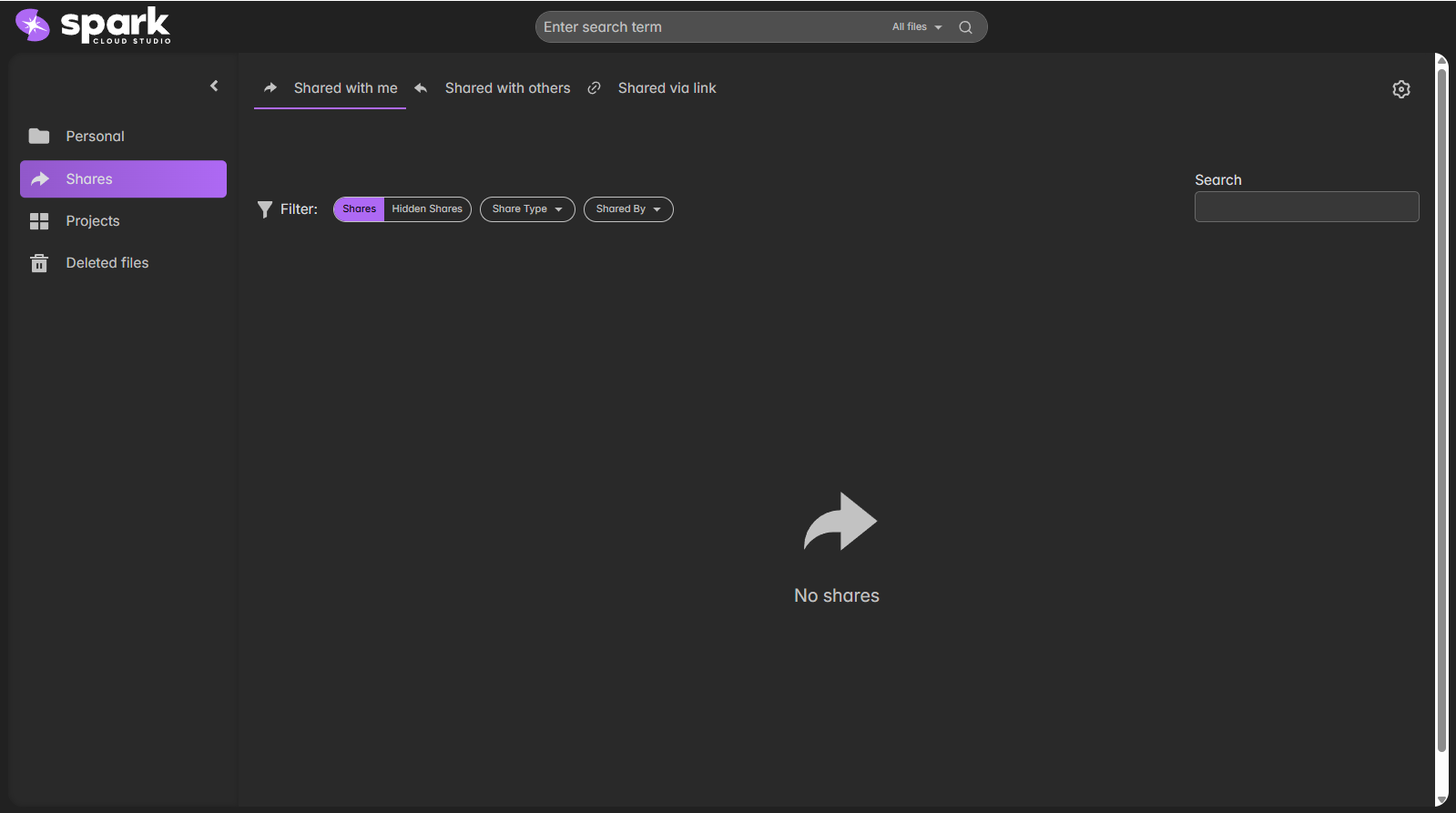This screenshot has width=1456, height=813.
Task: Click the Projects grid icon
Action: click(x=39, y=221)
